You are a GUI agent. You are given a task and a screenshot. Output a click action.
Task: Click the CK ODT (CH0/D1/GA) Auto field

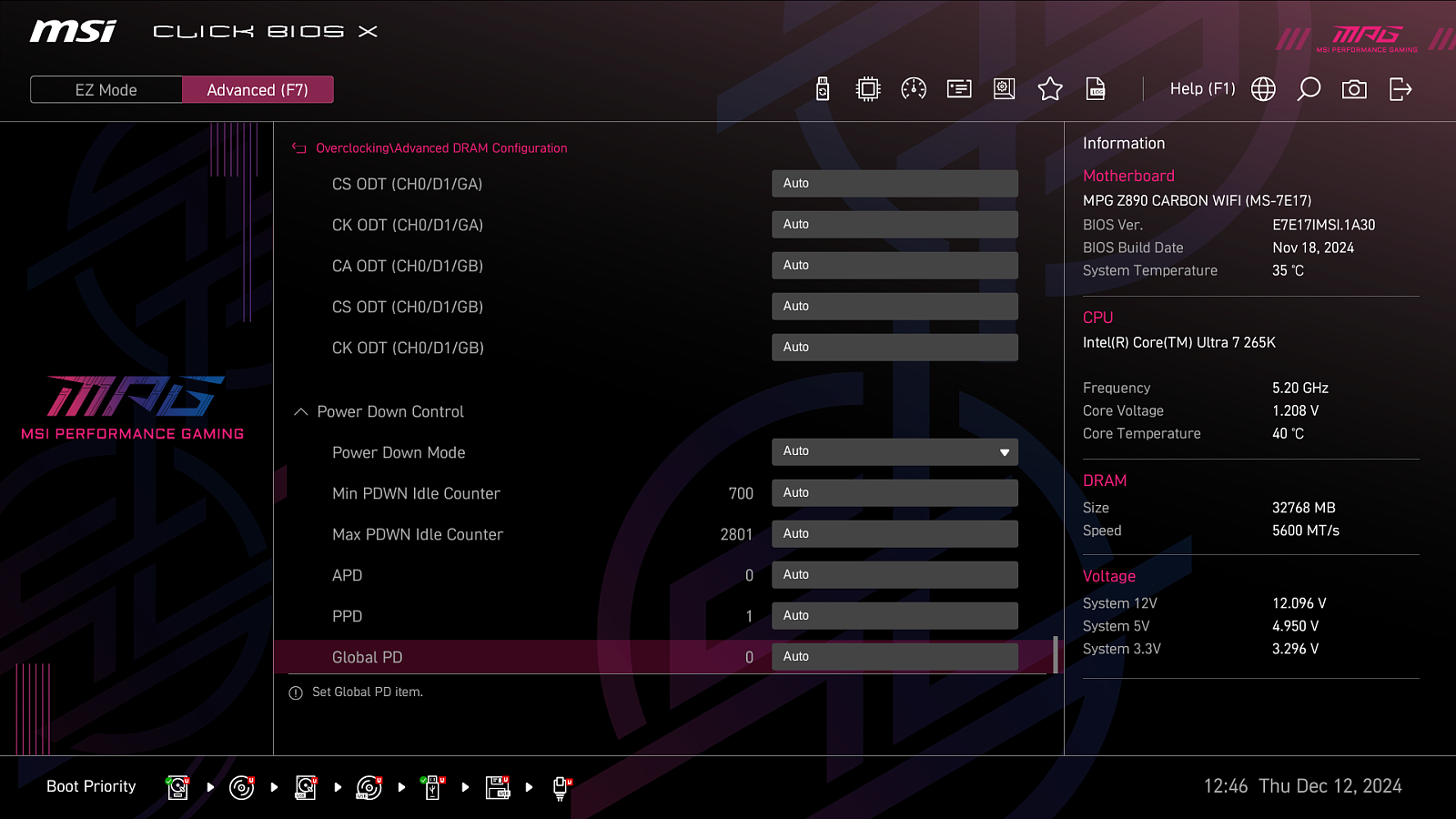(895, 225)
